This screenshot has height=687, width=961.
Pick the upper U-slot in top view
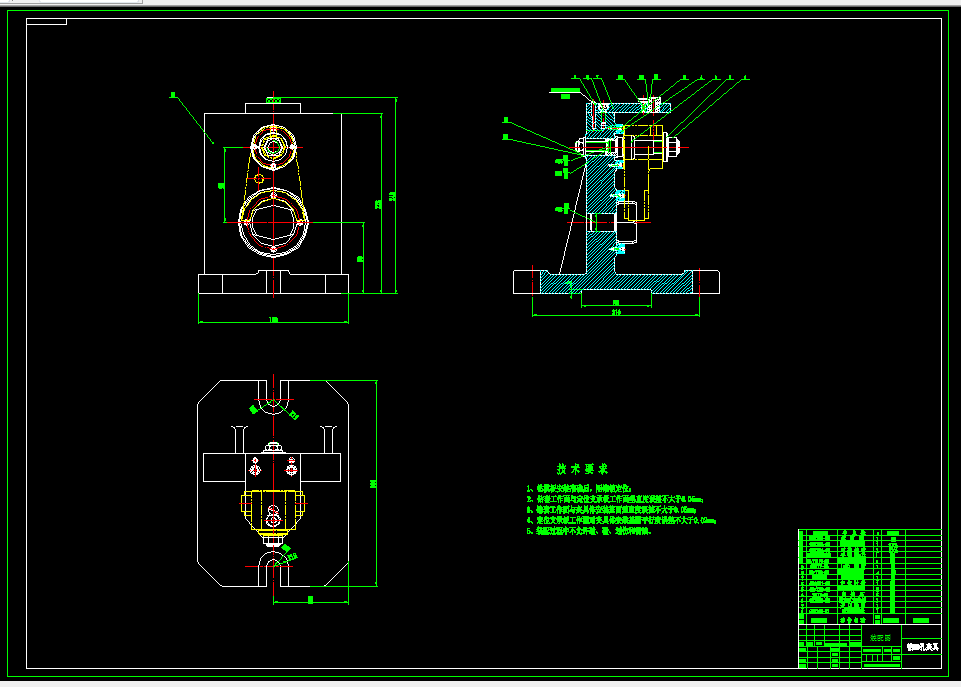[x=273, y=397]
